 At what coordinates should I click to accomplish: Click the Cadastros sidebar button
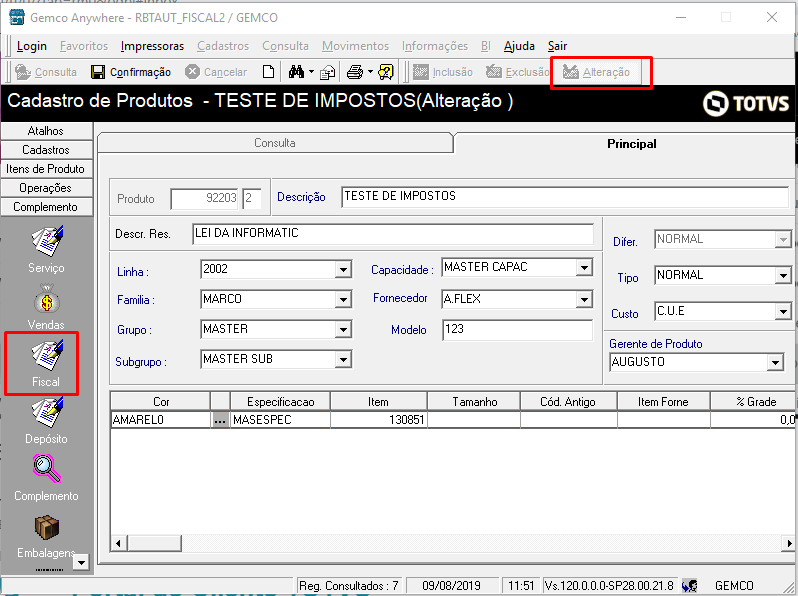(x=46, y=150)
